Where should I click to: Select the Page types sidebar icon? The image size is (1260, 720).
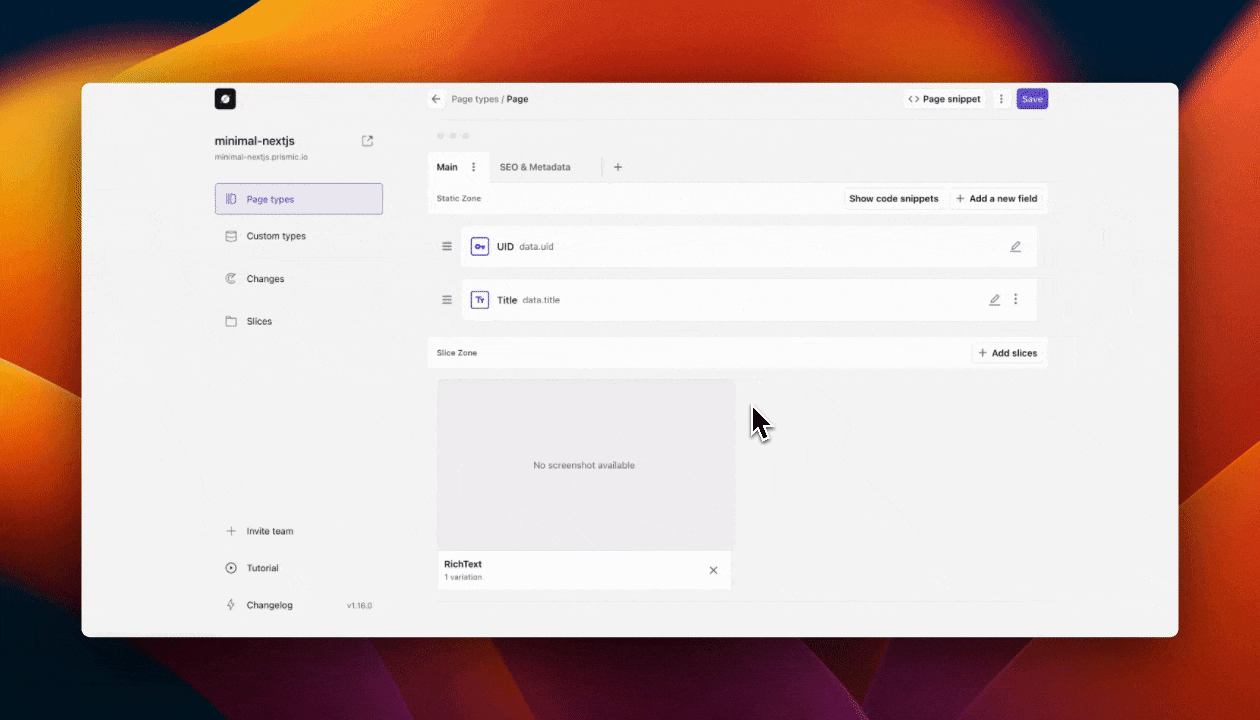pos(231,199)
